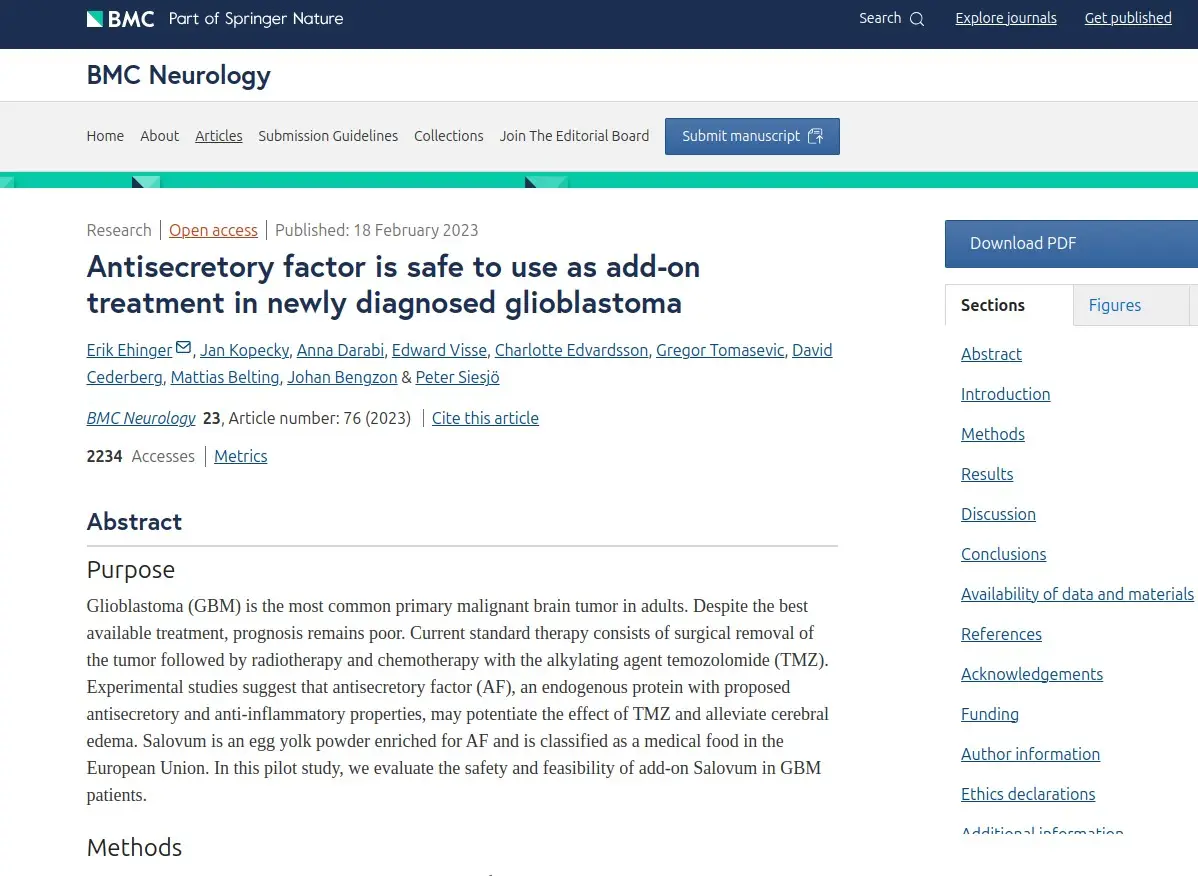Click the 'Purpose' subheading
1198x876 pixels.
tap(131, 570)
